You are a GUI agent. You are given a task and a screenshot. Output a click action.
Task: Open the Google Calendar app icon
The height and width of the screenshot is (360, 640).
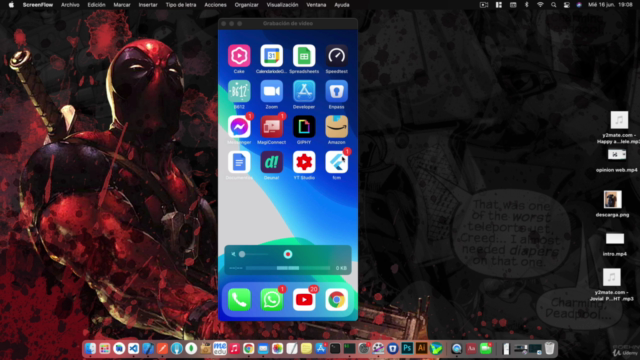(x=271, y=56)
